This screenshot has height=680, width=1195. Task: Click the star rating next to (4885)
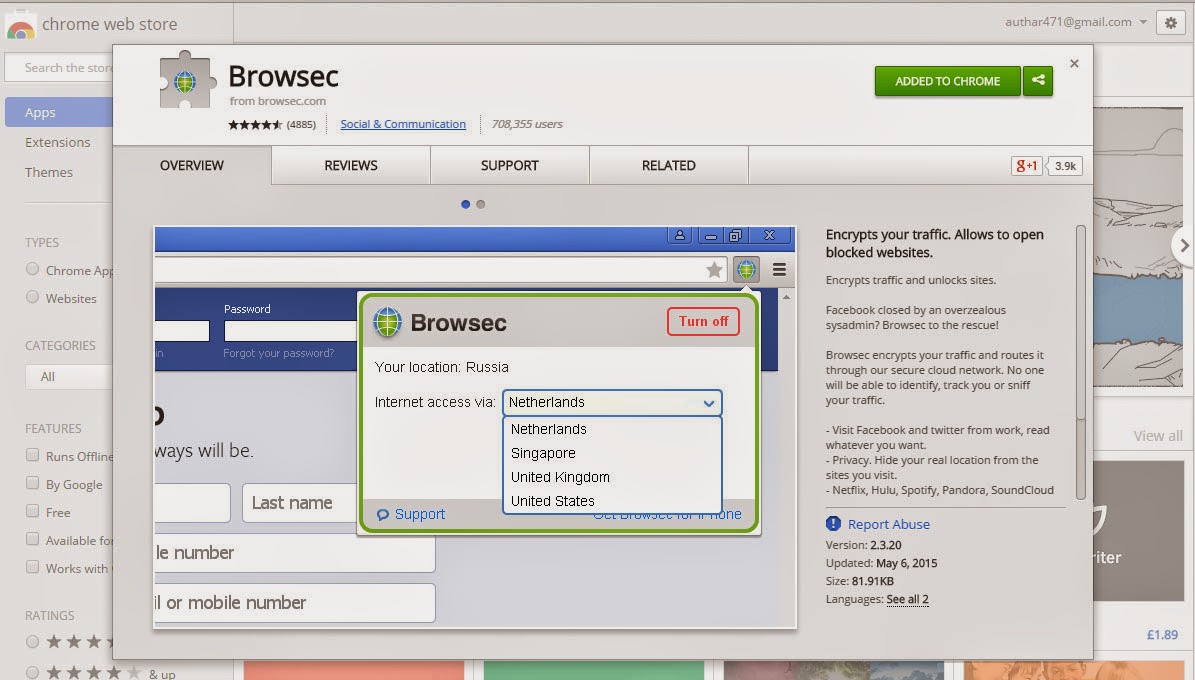tap(255, 124)
